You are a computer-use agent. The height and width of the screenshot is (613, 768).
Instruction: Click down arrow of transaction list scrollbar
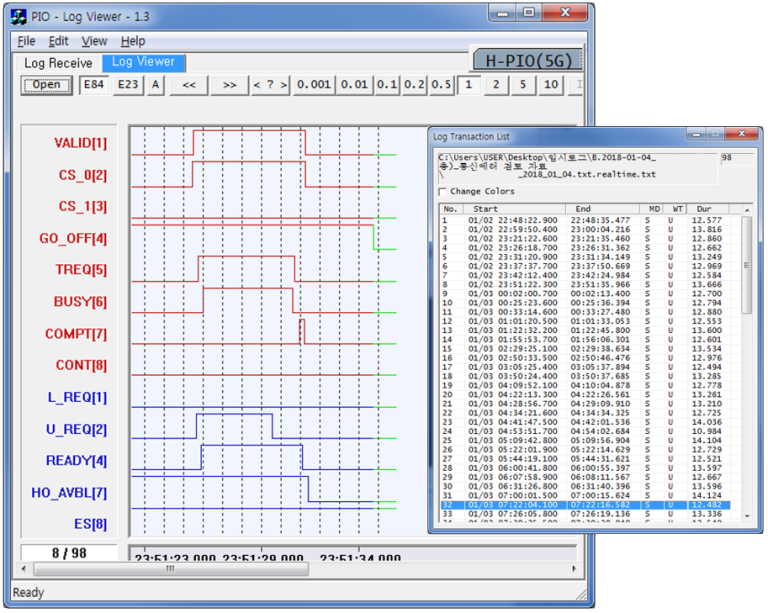pyautogui.click(x=747, y=518)
